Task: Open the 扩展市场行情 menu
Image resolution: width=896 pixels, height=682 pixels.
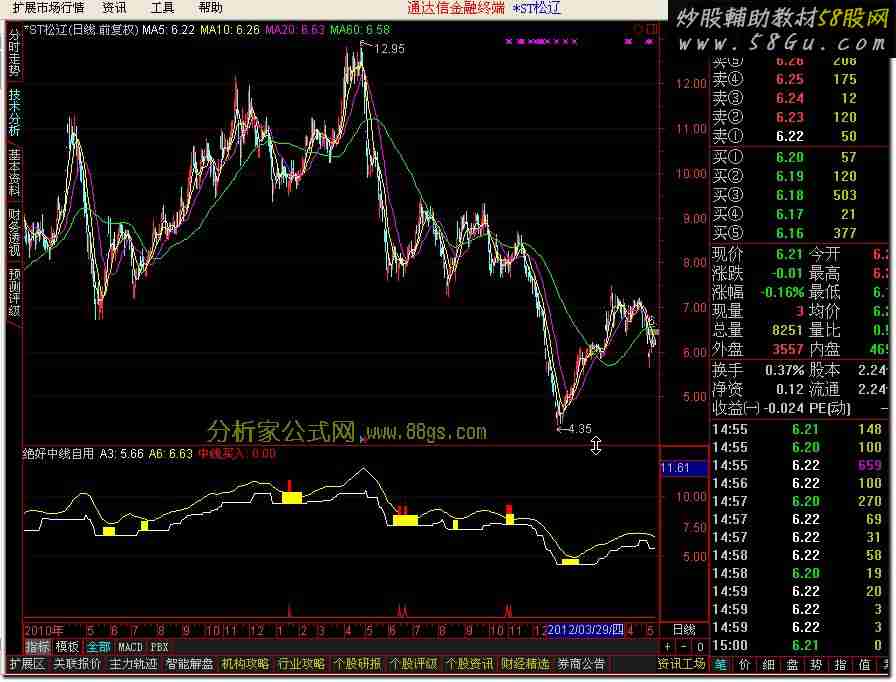Action: coord(46,7)
